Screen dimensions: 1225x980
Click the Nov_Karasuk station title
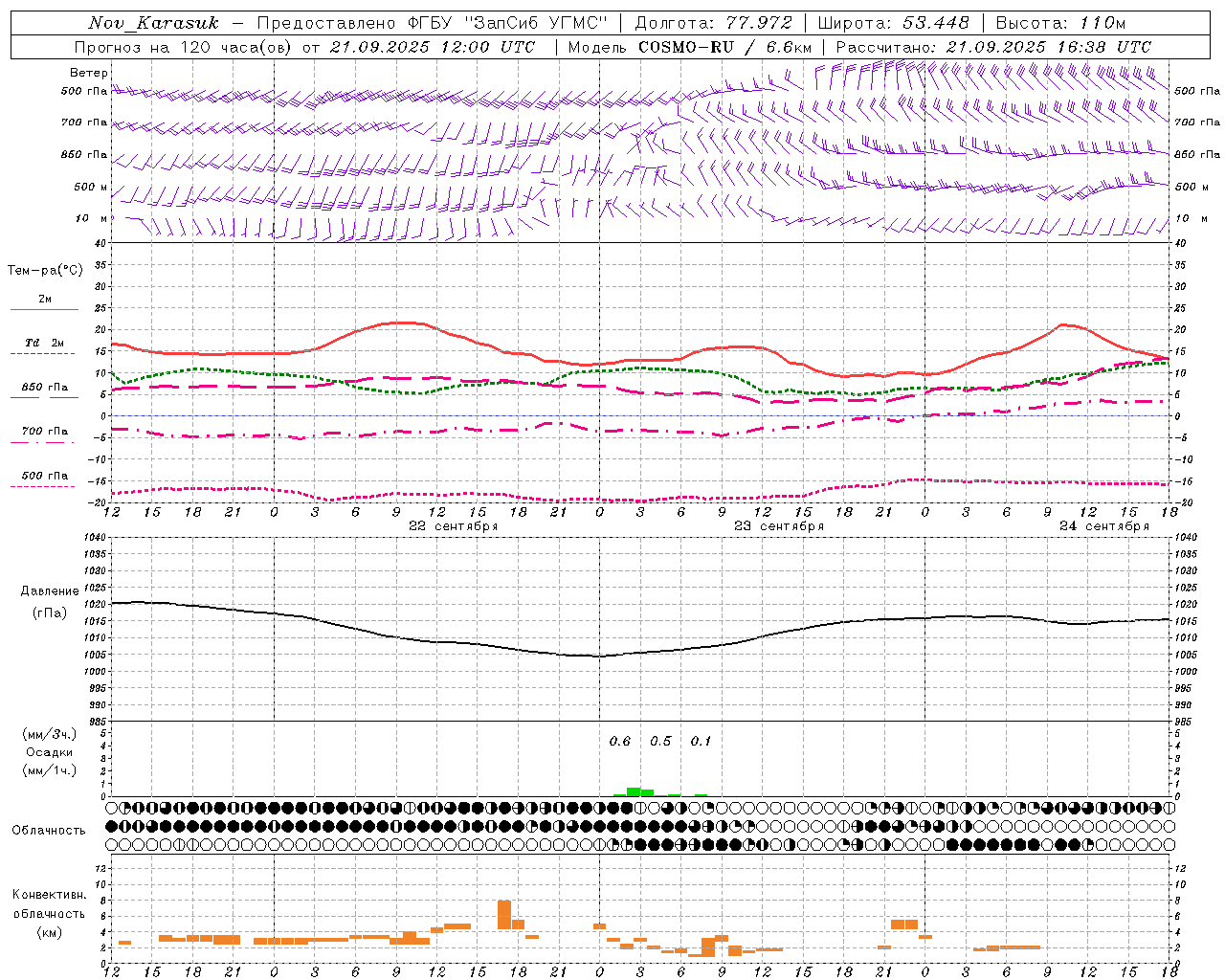pos(153,23)
